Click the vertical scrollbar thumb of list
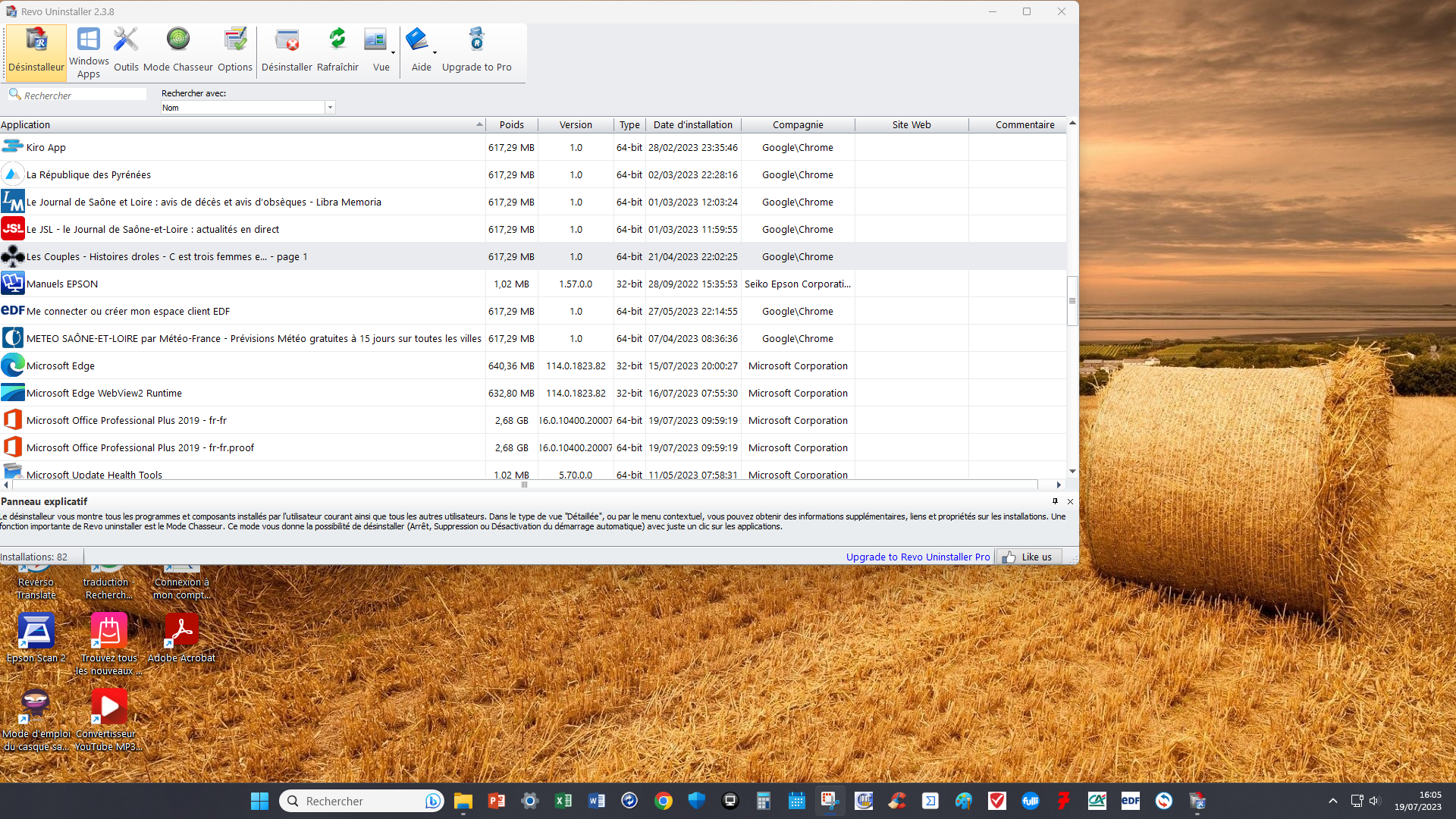This screenshot has width=1456, height=819. (1072, 301)
